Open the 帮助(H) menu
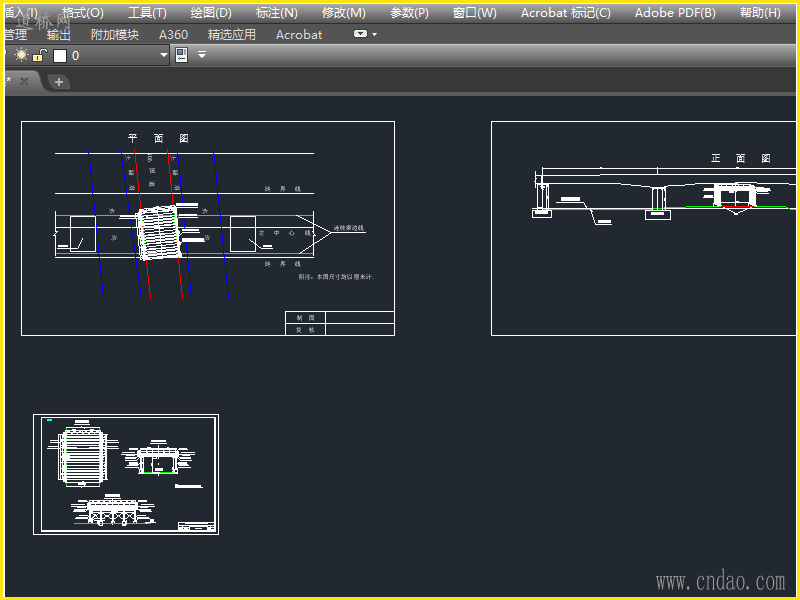 click(760, 13)
